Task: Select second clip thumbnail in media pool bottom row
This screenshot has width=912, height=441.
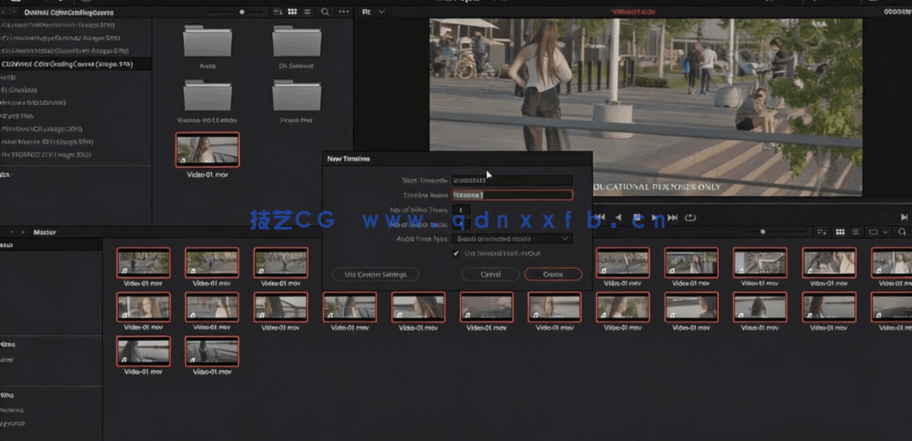Action: coord(212,351)
